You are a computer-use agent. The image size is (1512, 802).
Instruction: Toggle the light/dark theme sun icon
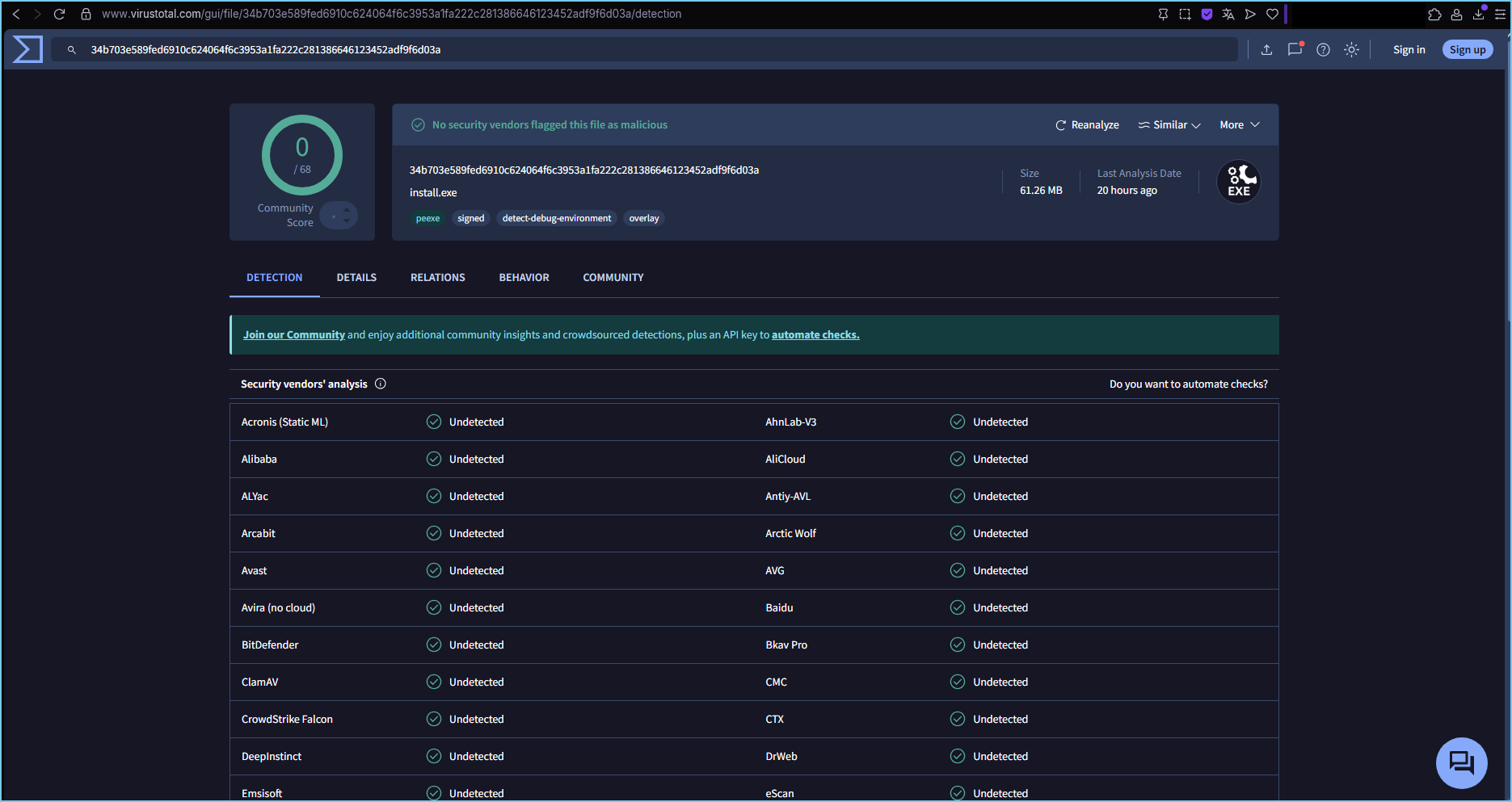1351,49
